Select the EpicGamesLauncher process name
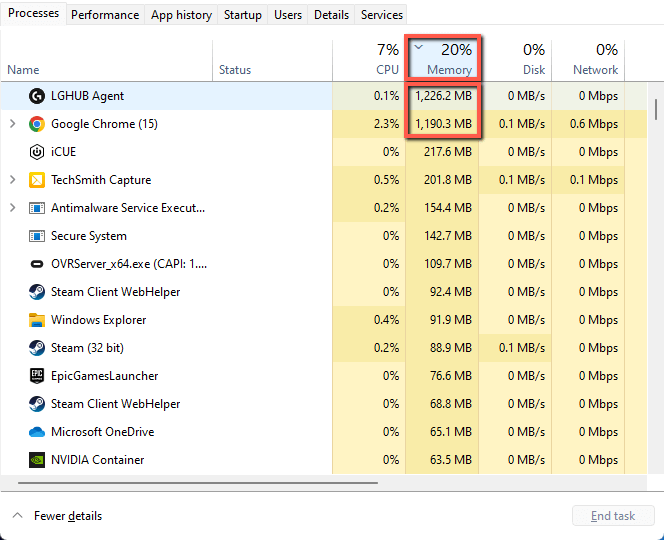Screen dimensions: 664x540 tap(104, 376)
